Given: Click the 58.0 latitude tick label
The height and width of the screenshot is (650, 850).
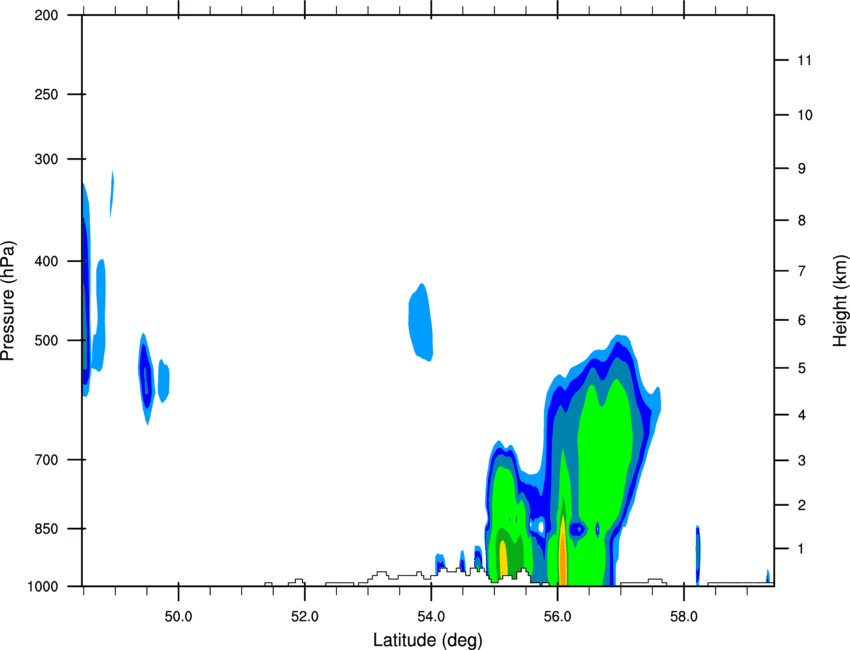Looking at the screenshot, I should [x=684, y=617].
